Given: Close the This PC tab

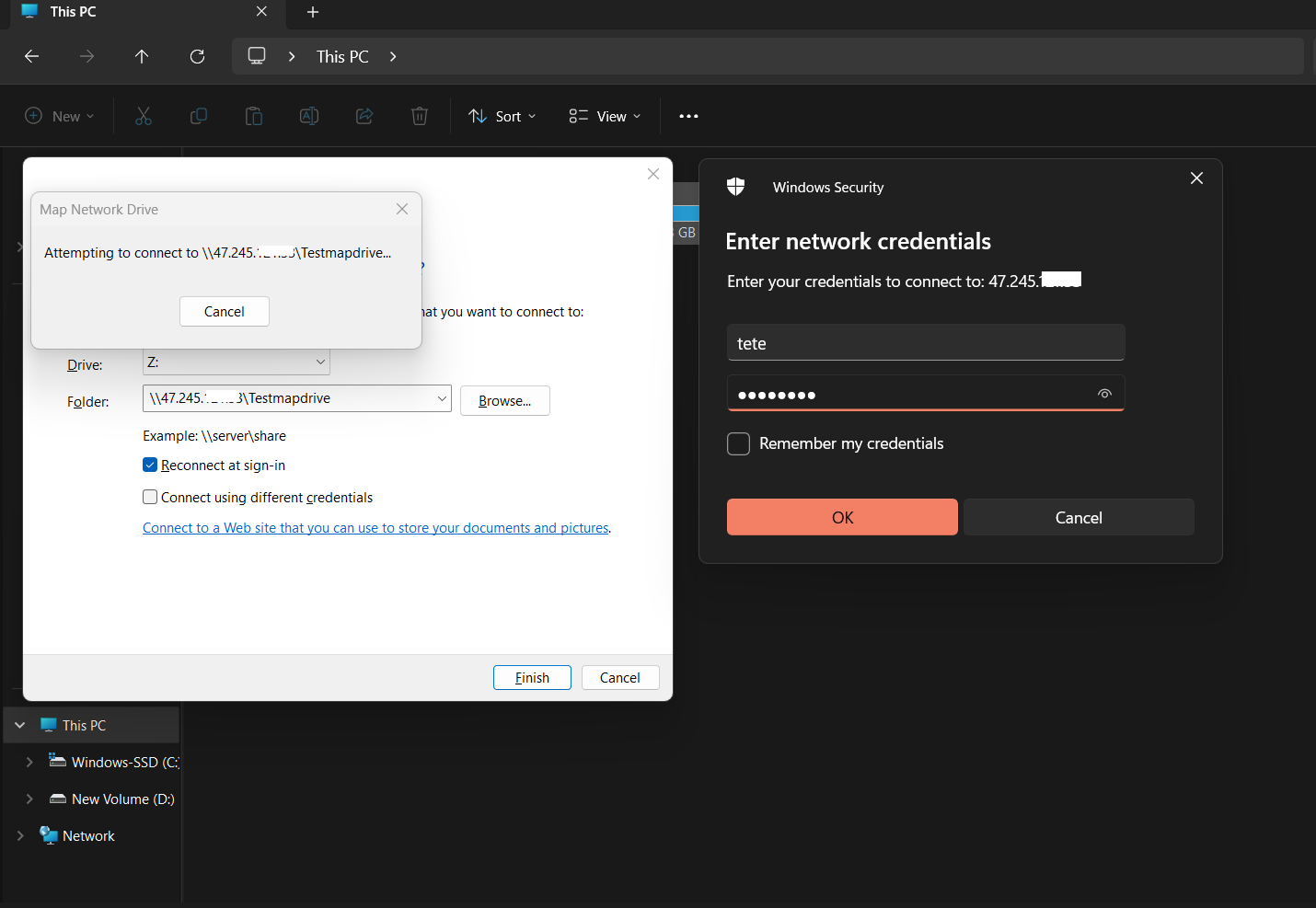Looking at the screenshot, I should coord(262,12).
